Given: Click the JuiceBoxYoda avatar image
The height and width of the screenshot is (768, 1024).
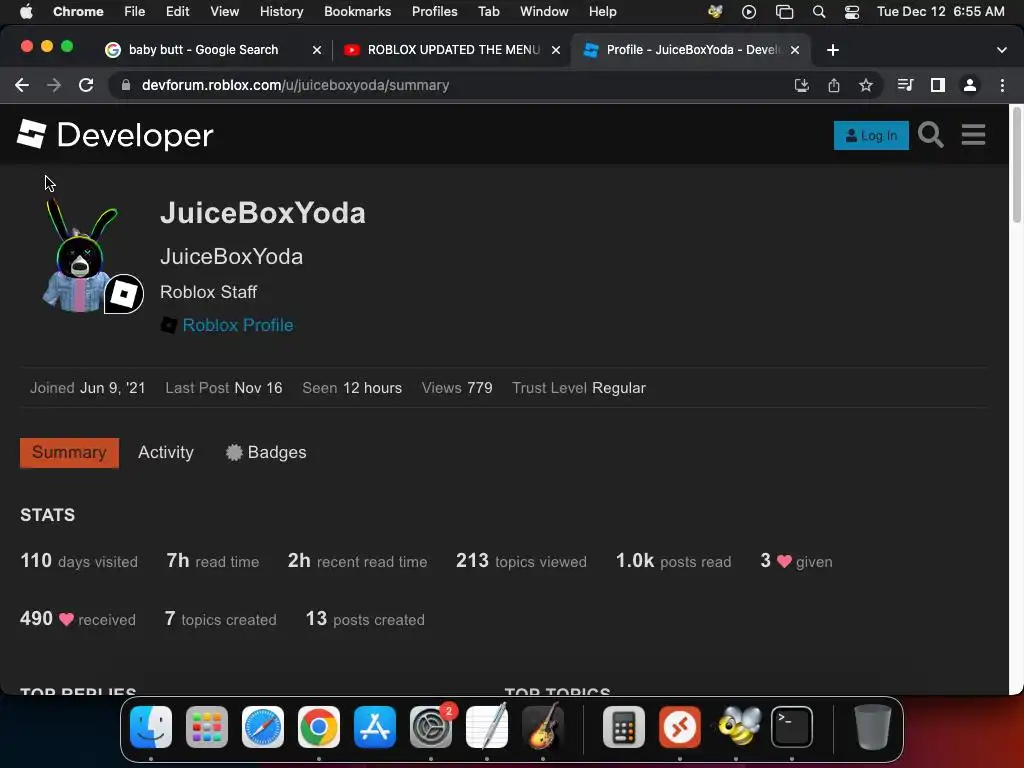Looking at the screenshot, I should [80, 258].
